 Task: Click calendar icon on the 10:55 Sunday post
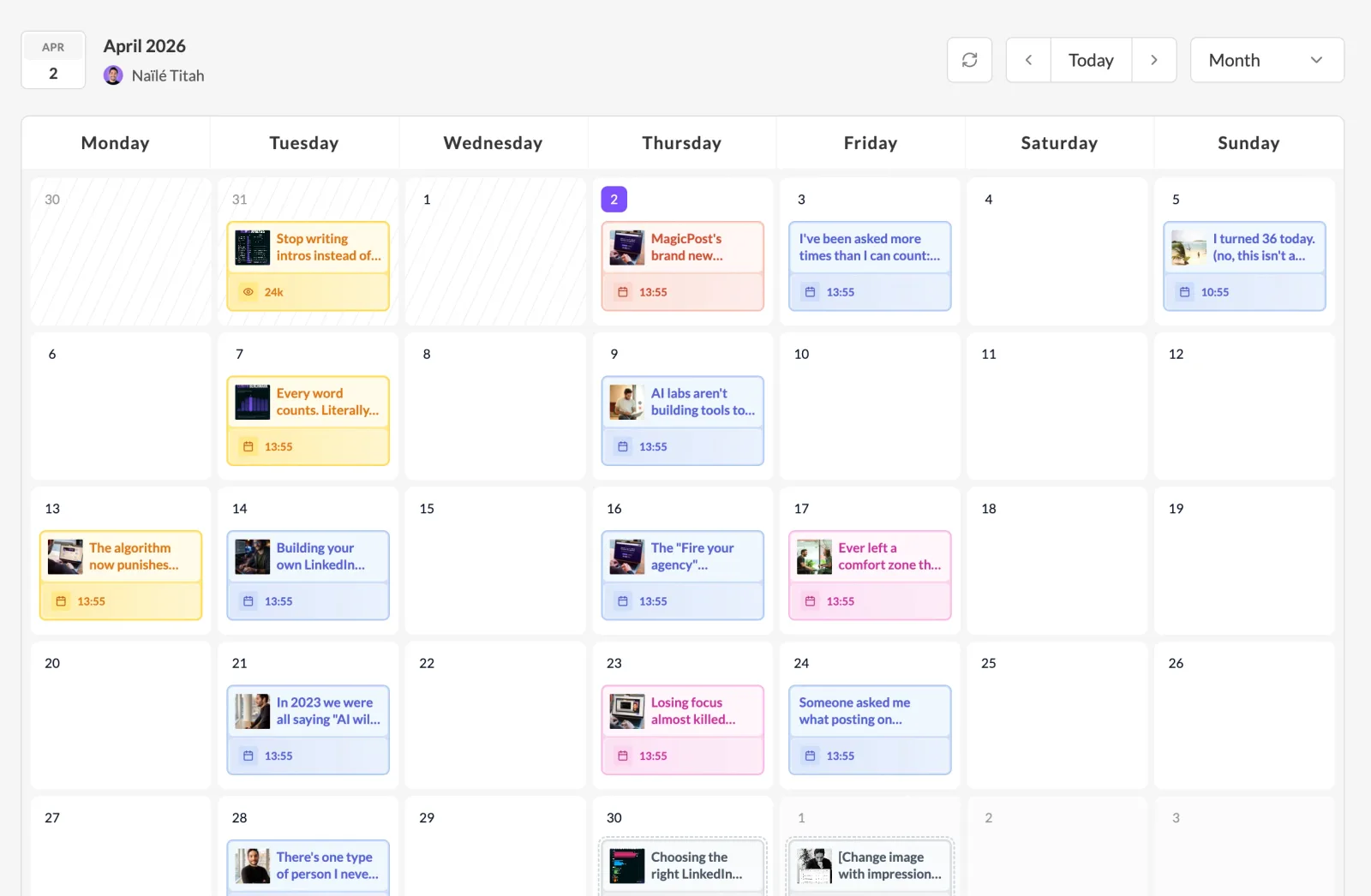(1184, 292)
